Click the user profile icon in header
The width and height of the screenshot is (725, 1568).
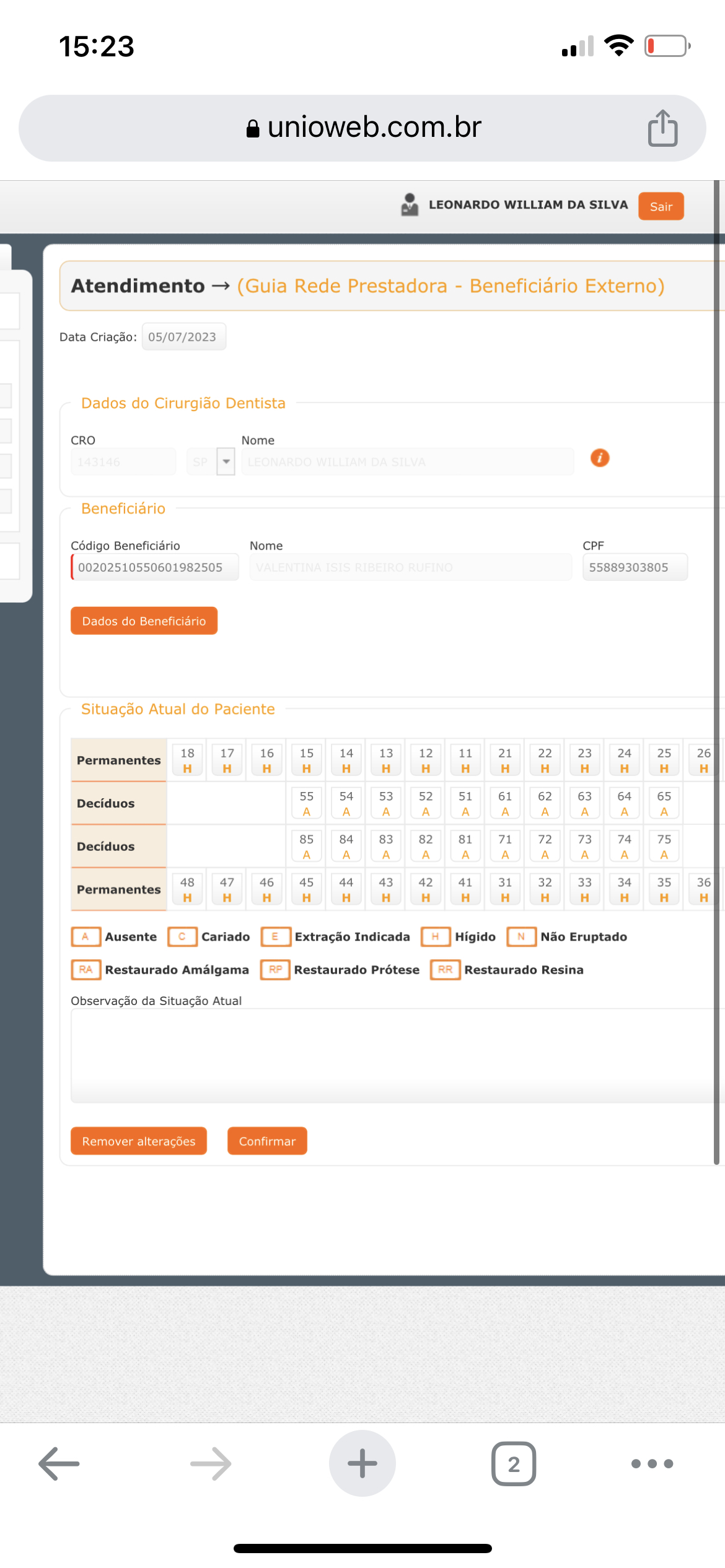click(x=410, y=205)
